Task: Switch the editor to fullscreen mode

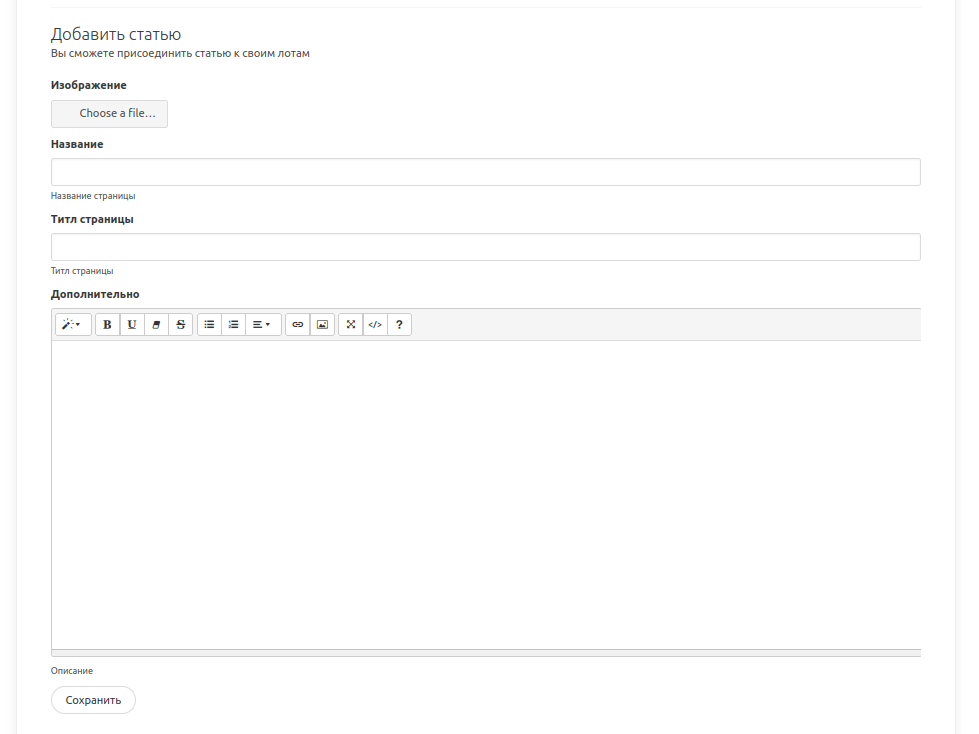Action: tap(351, 325)
